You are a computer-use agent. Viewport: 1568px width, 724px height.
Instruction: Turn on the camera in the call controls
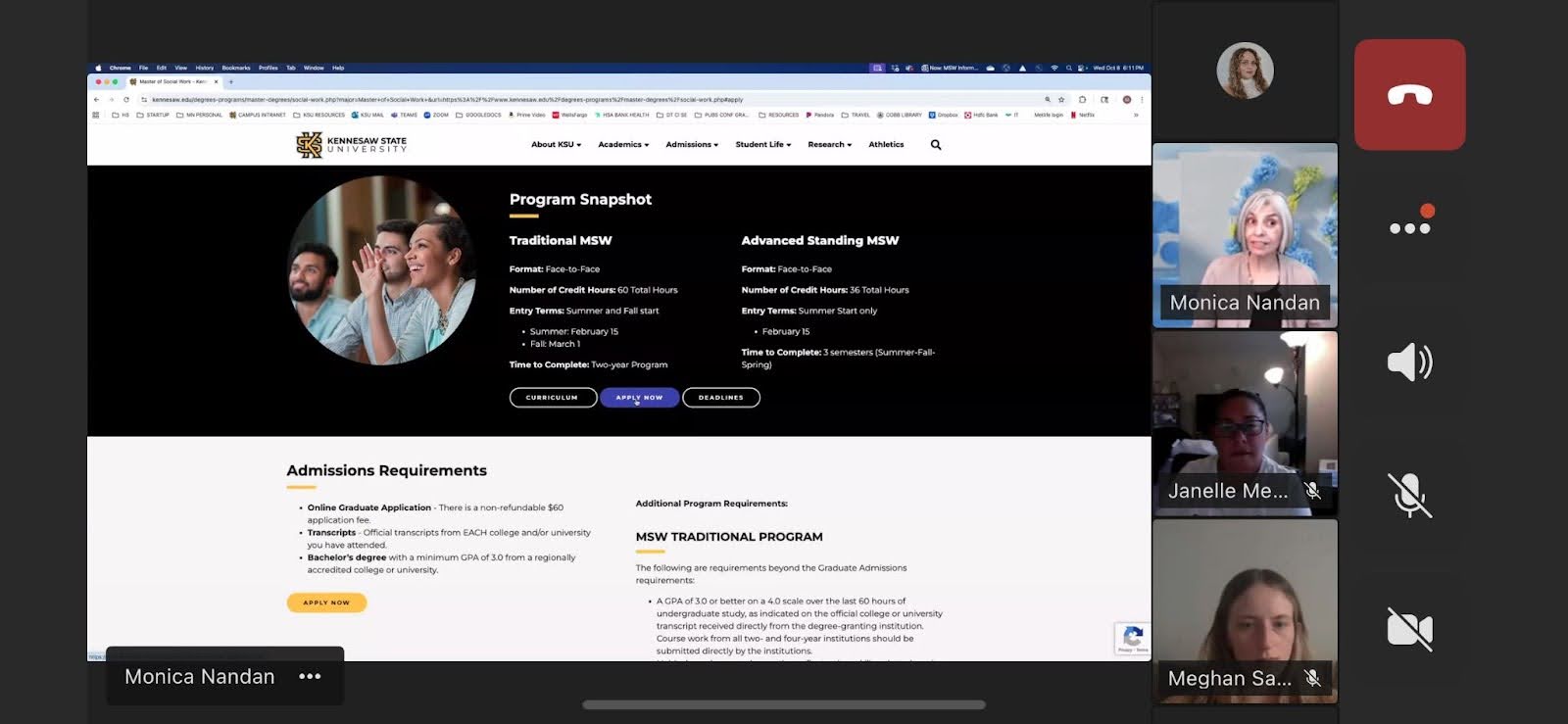[x=1409, y=628]
